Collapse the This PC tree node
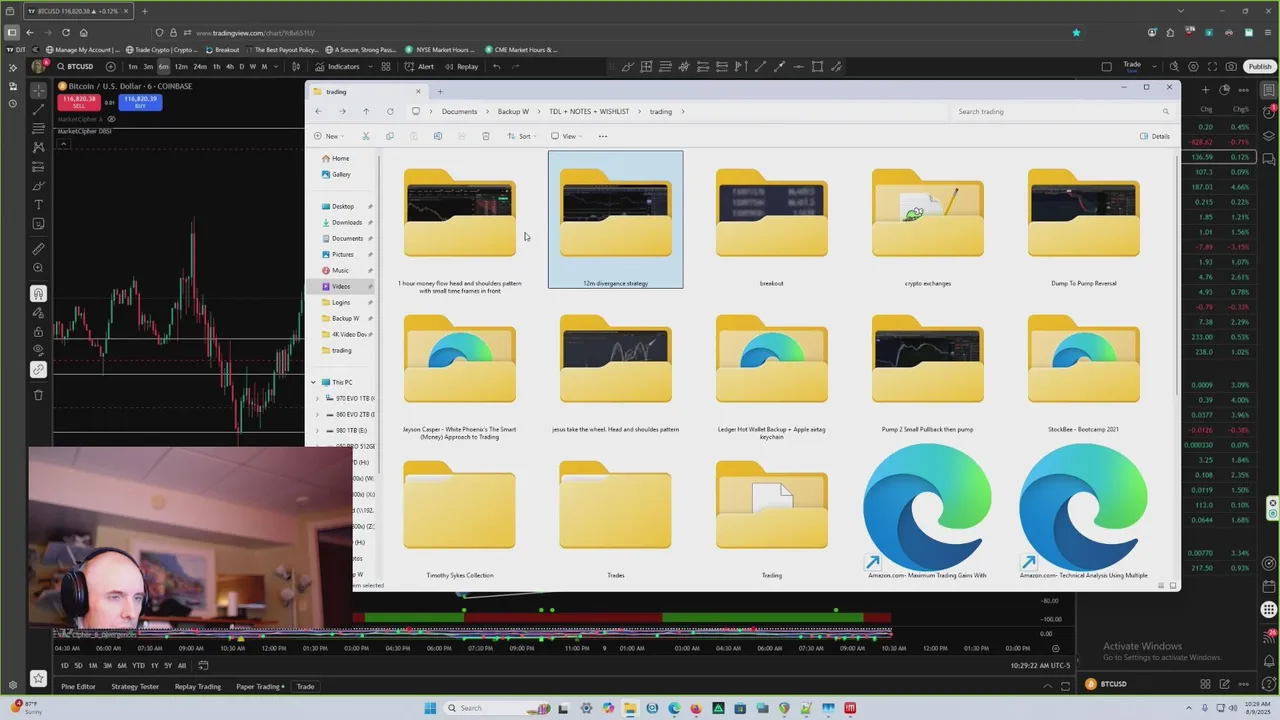 [313, 382]
